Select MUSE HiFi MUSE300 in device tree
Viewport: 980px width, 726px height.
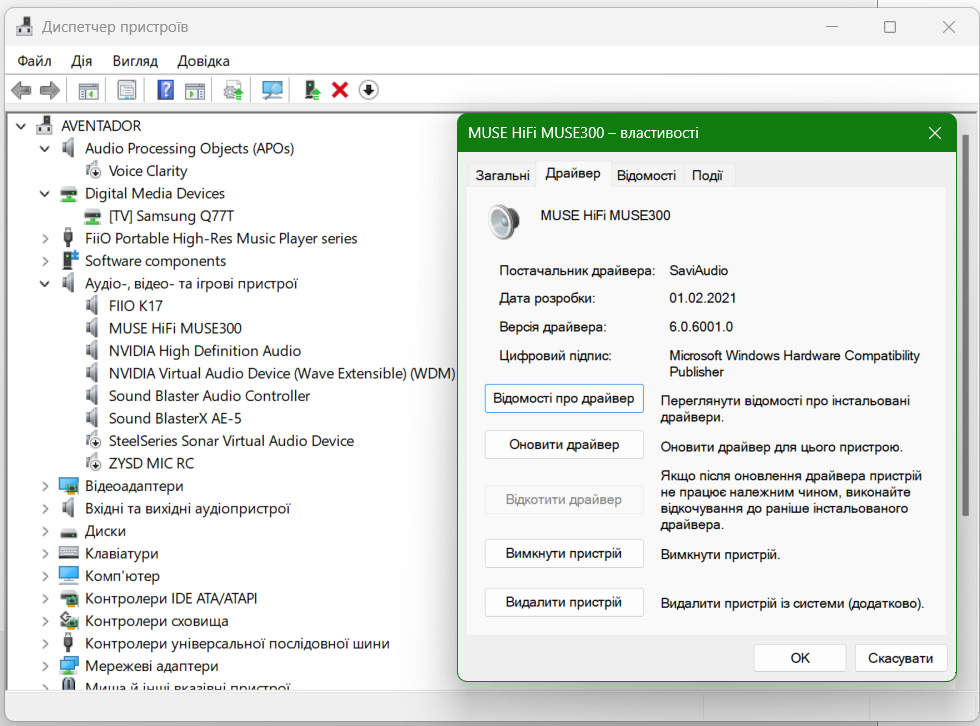coord(175,329)
